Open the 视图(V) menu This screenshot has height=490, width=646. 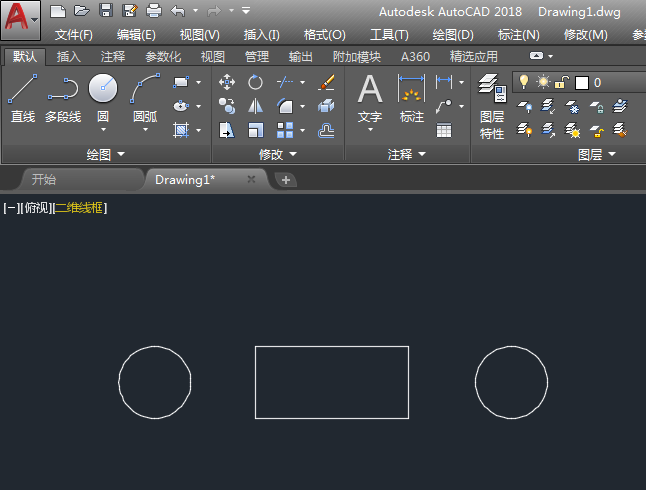tap(199, 35)
